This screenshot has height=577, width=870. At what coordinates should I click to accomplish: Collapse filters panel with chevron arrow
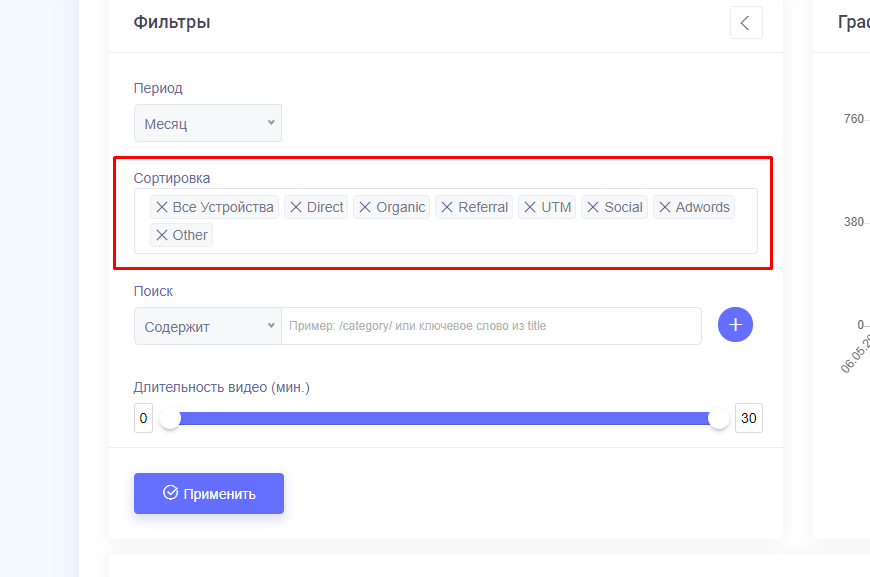point(746,23)
